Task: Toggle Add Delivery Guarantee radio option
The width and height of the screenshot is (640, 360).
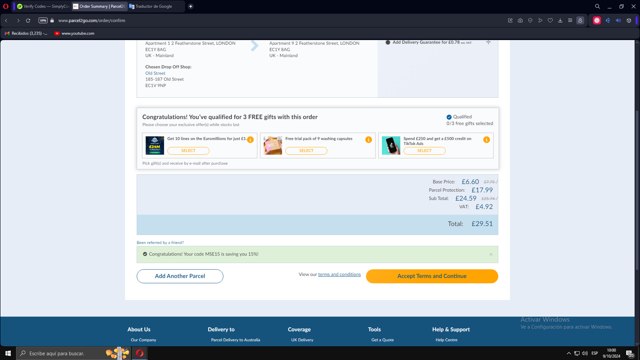Action: pyautogui.click(x=388, y=42)
